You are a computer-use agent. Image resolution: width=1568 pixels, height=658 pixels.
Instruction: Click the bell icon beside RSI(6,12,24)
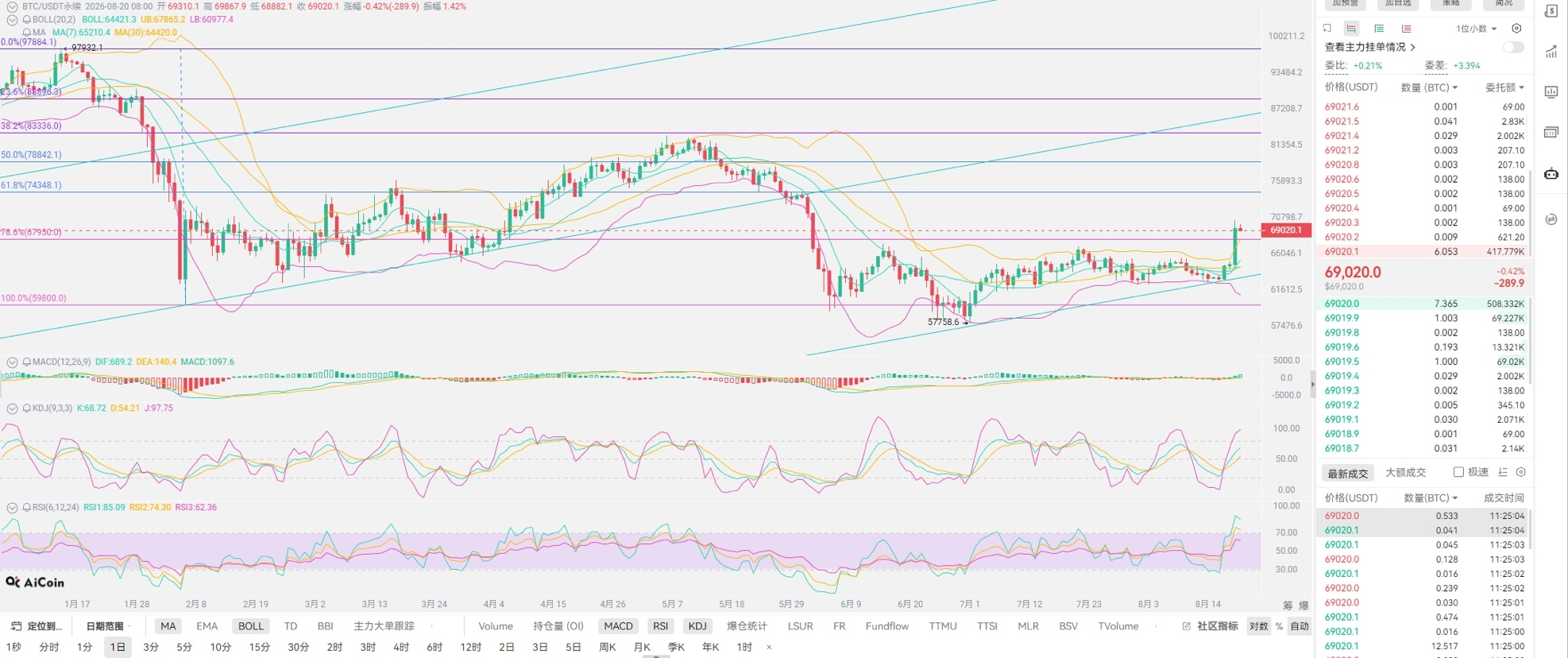pyautogui.click(x=27, y=507)
